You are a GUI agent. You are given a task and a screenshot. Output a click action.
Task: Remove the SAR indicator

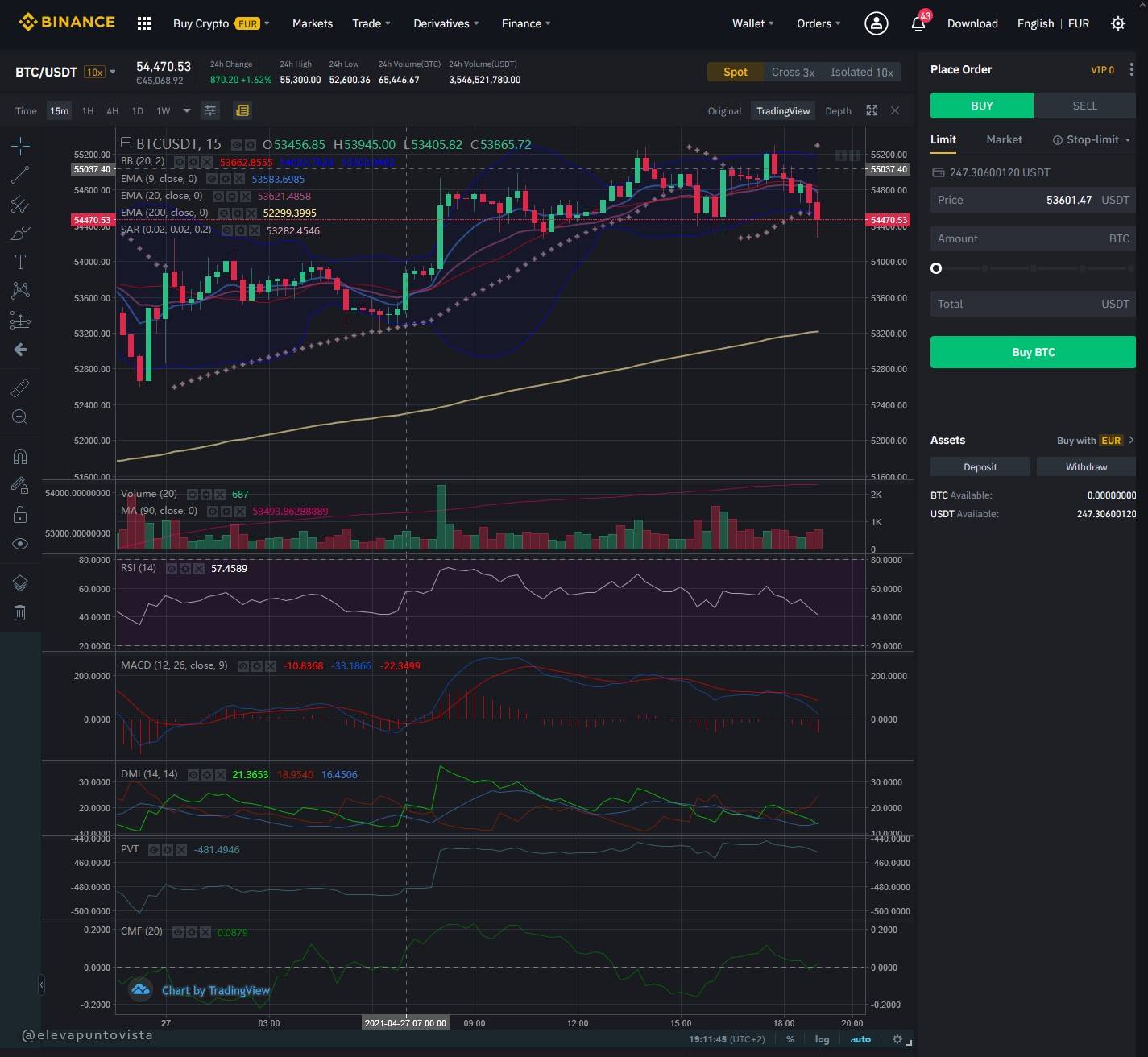click(254, 230)
